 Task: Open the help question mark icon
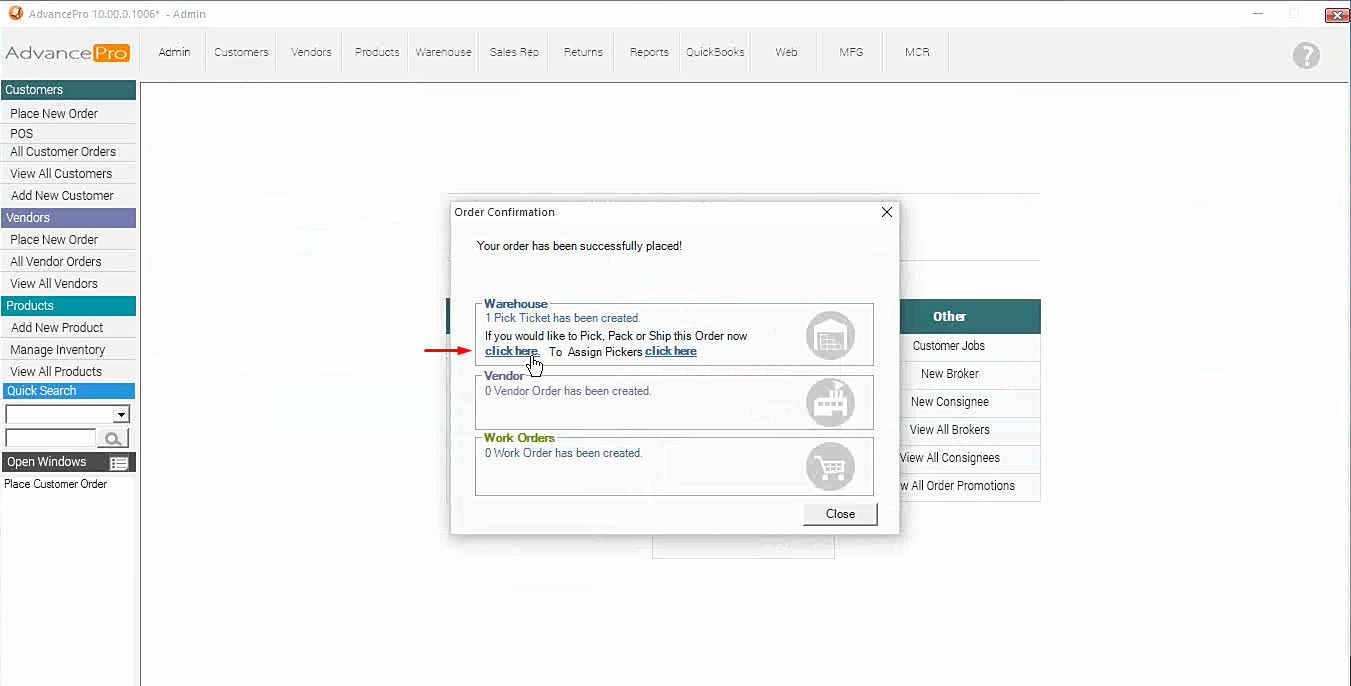point(1306,56)
